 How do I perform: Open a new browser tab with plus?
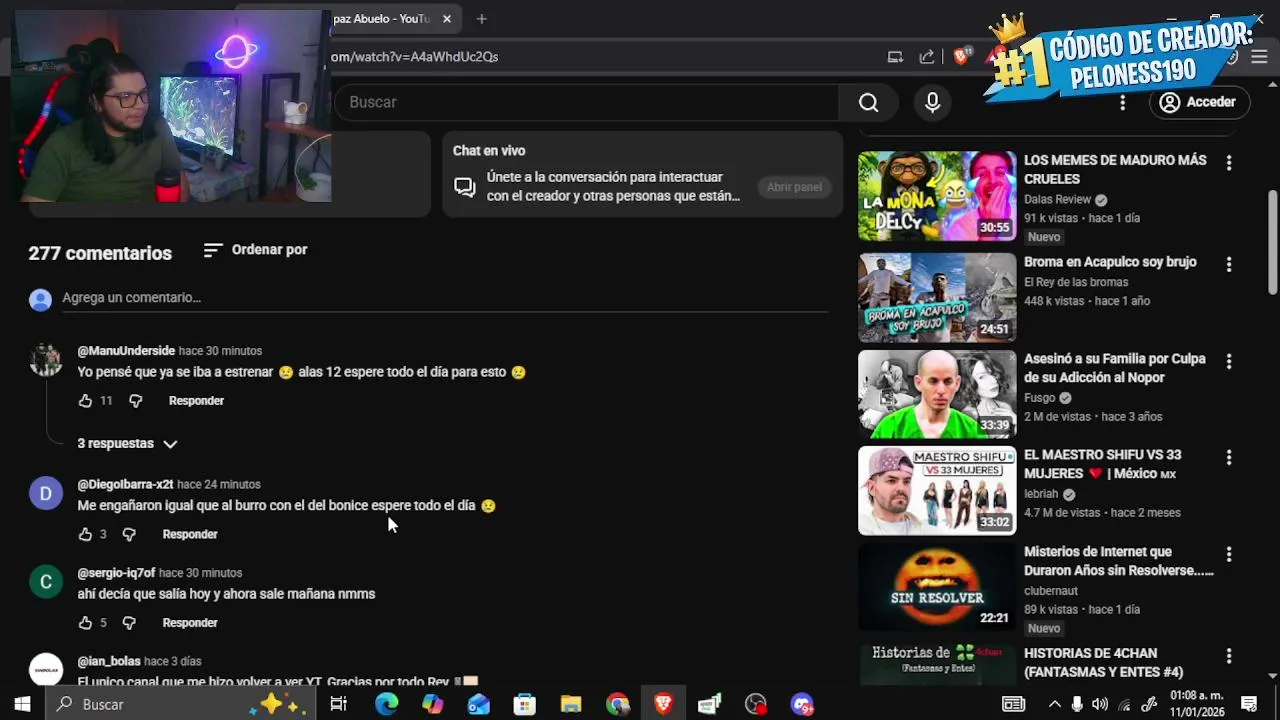481,19
